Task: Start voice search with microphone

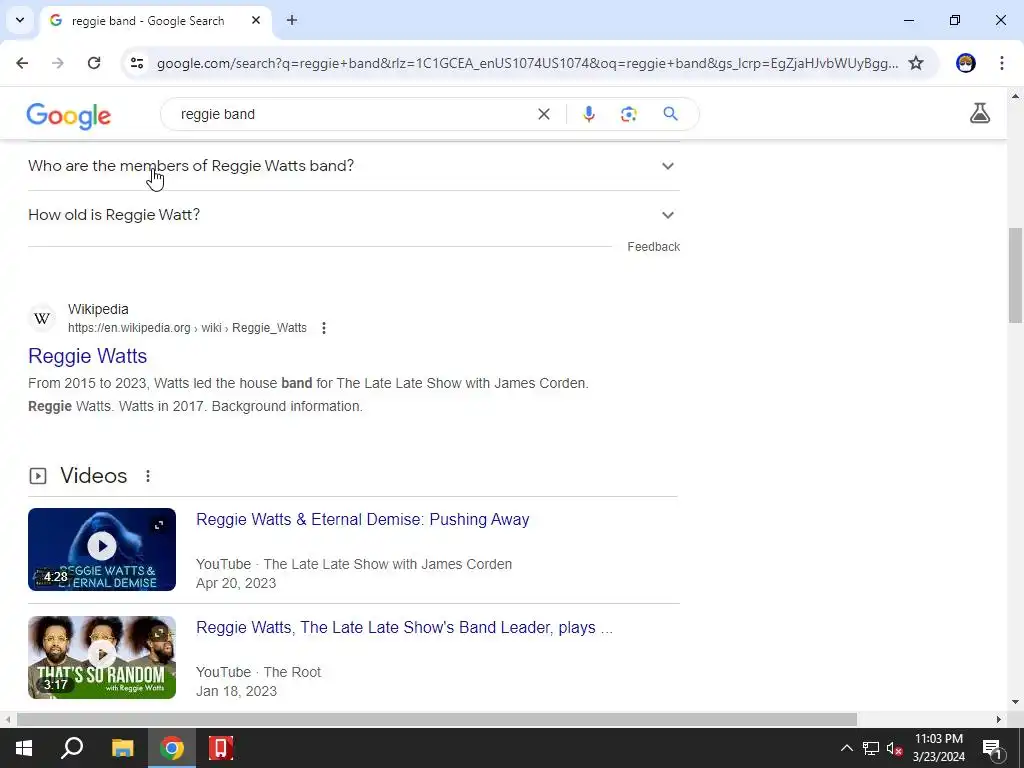Action: [588, 114]
